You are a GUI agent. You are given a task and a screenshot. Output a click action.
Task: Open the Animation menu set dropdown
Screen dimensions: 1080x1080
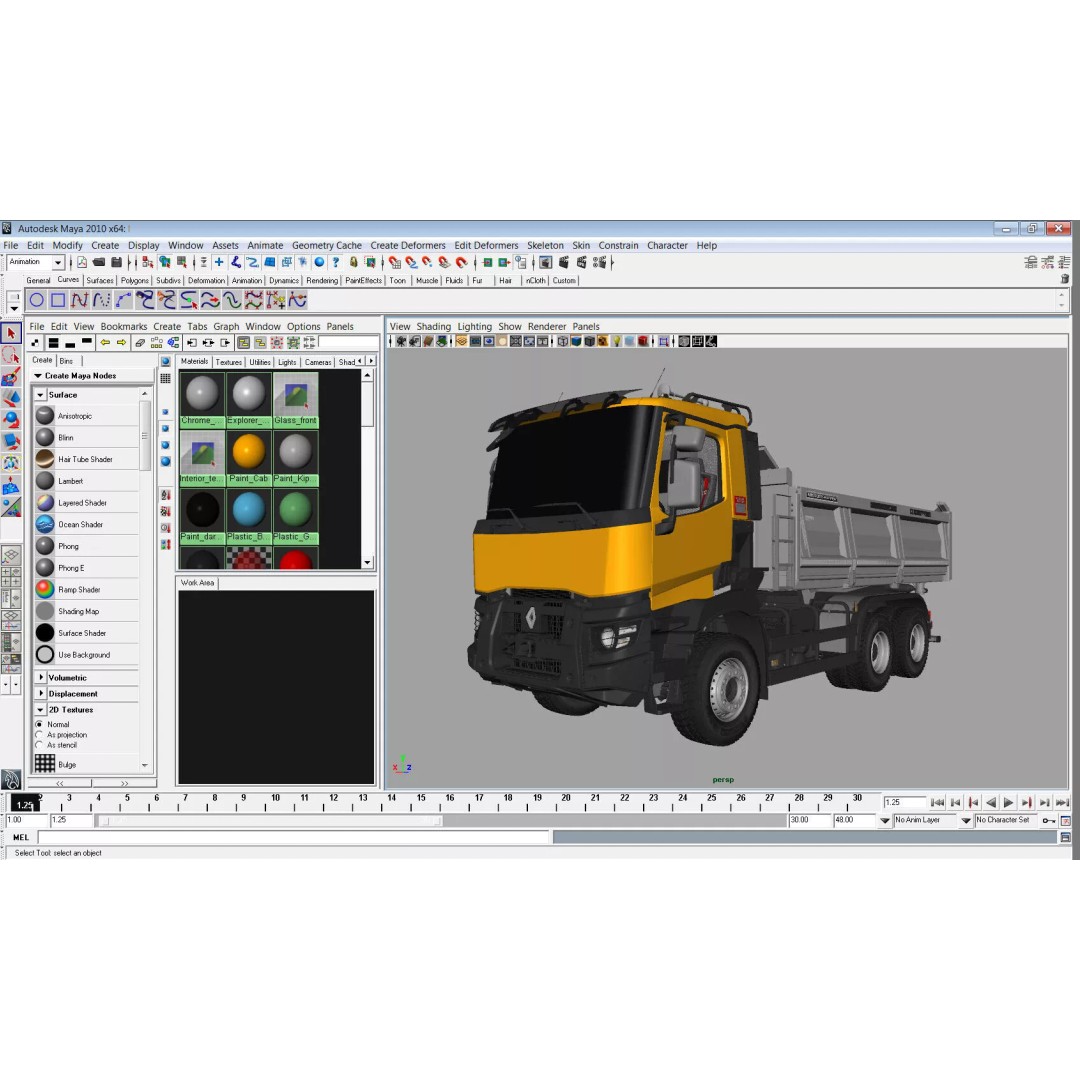coord(59,262)
